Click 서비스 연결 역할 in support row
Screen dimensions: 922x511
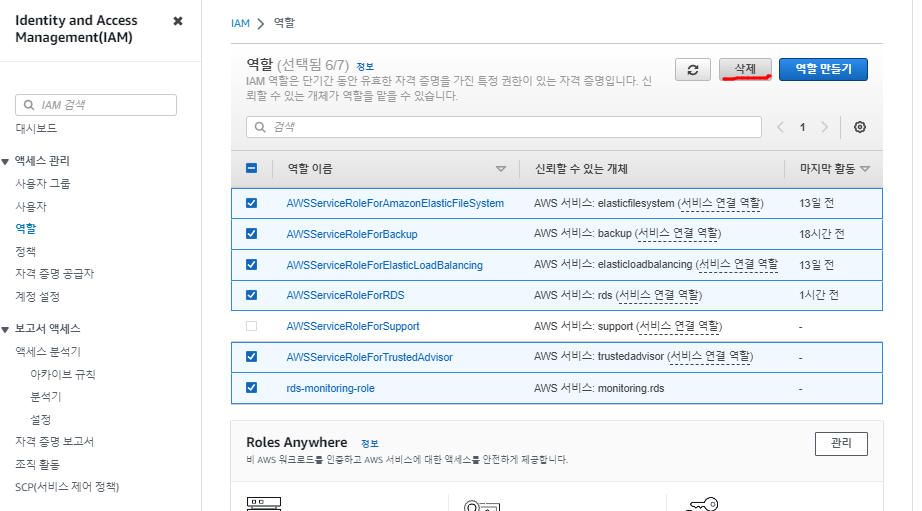(679, 326)
